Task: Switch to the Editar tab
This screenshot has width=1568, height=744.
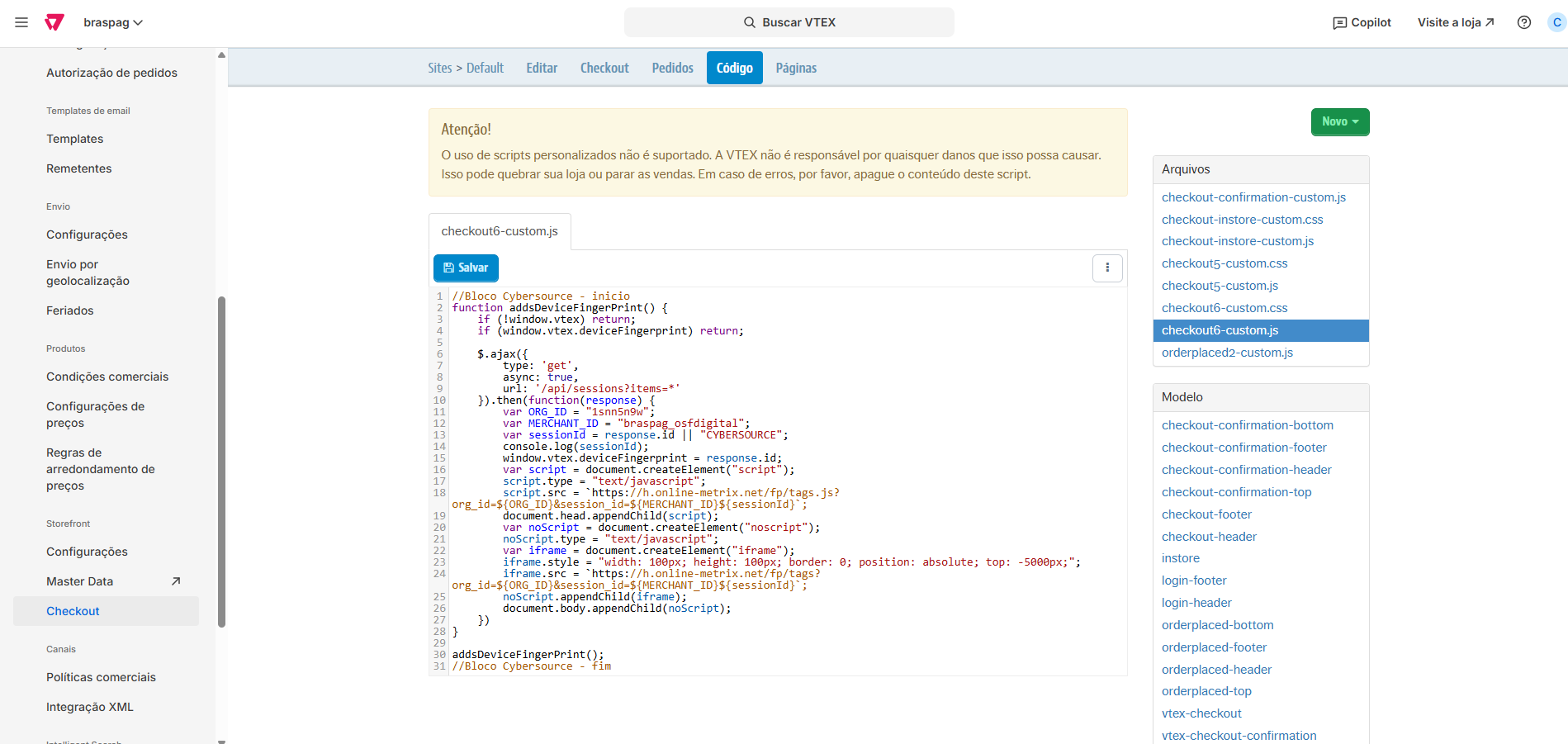Action: point(542,68)
